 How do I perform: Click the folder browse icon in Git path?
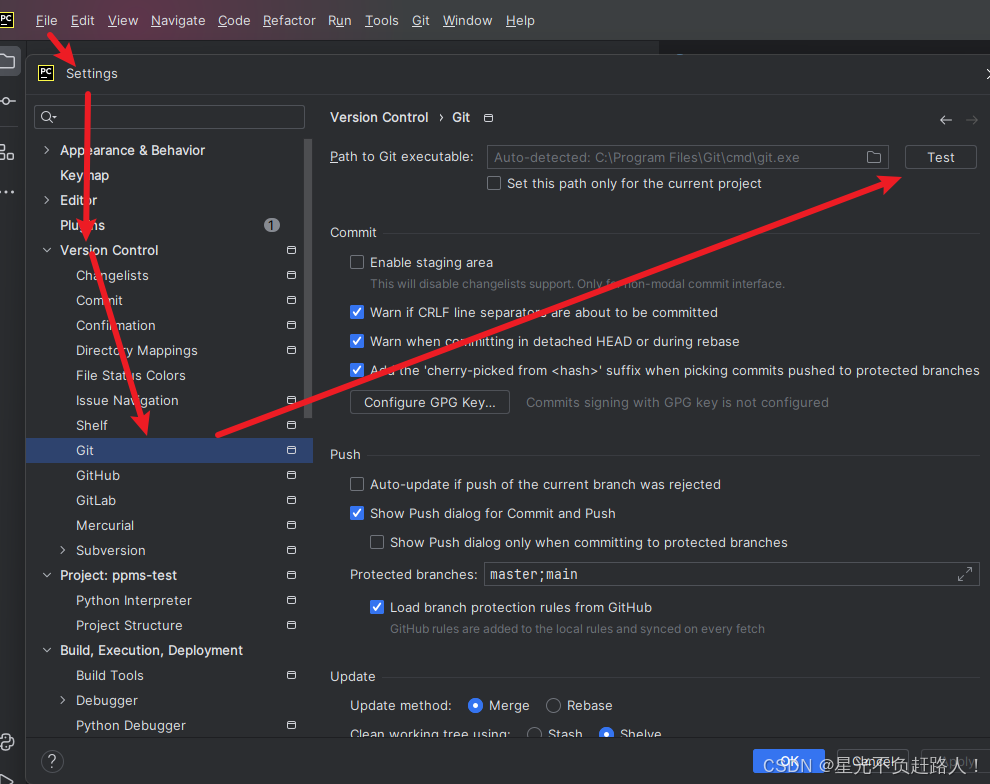[x=874, y=157]
